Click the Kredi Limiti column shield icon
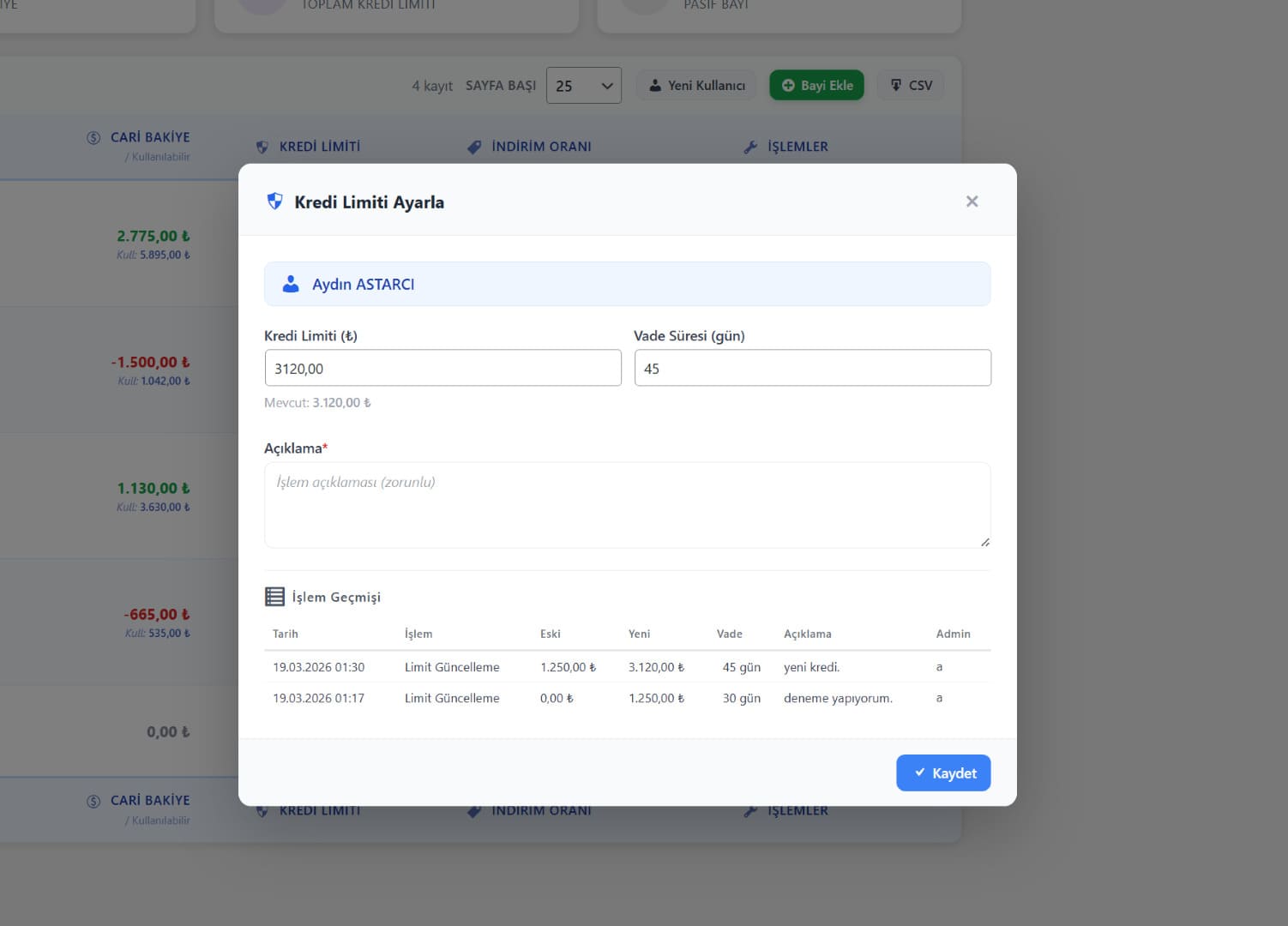The height and width of the screenshot is (926, 1288). pyautogui.click(x=262, y=147)
